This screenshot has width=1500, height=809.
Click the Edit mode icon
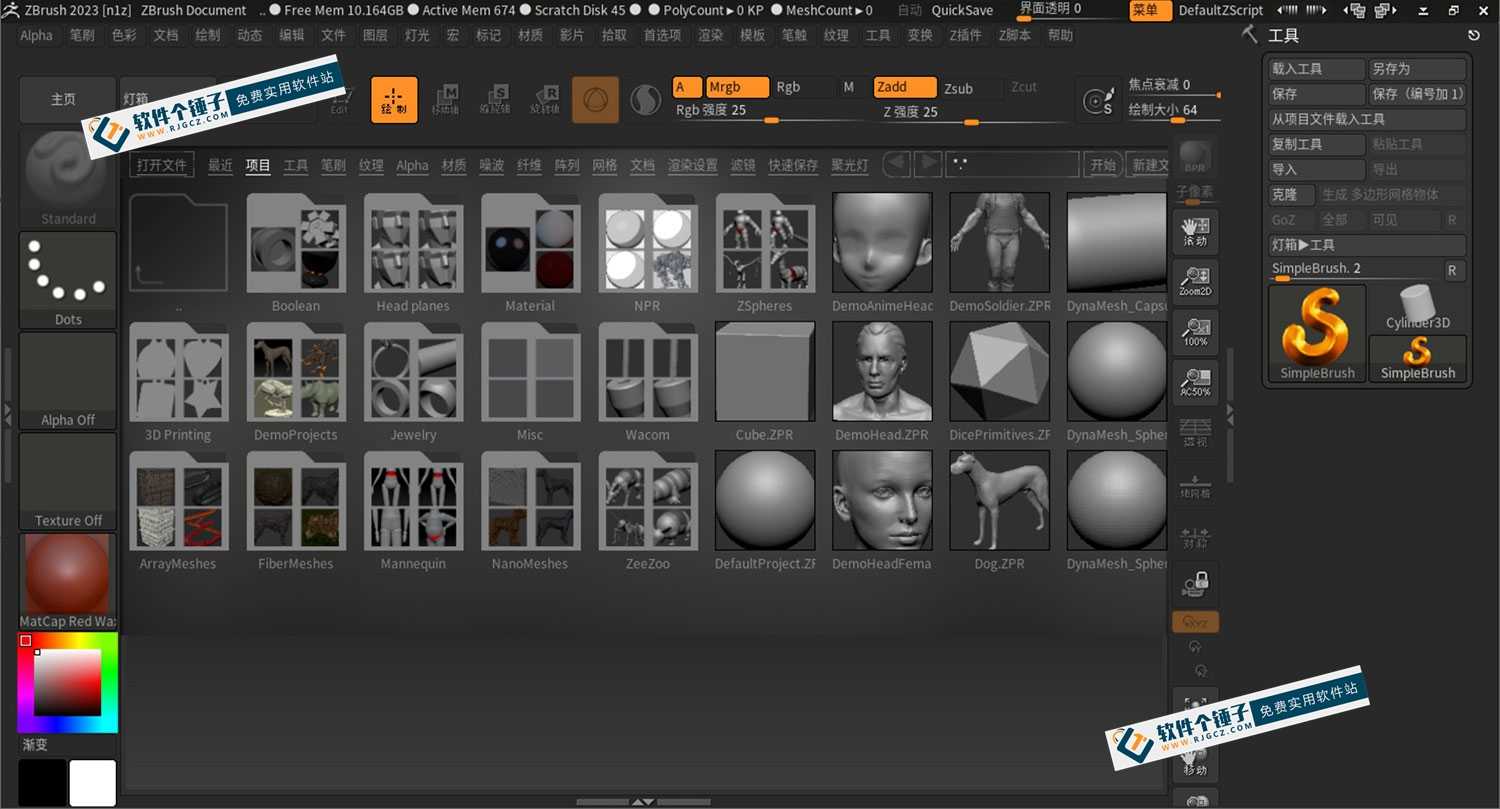pos(341,100)
